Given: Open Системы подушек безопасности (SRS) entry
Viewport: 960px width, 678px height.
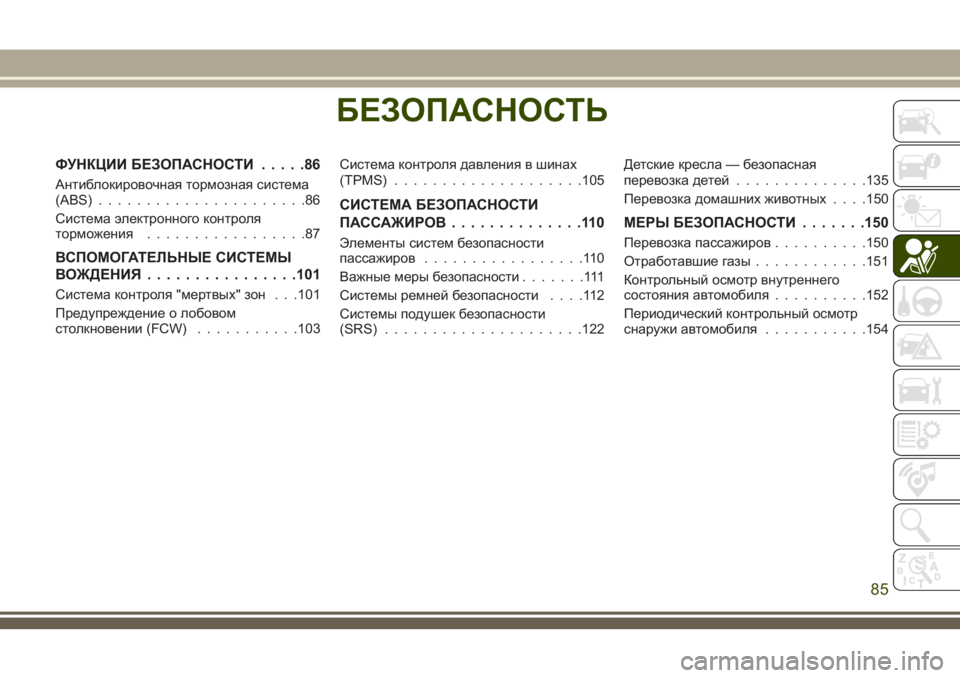Looking at the screenshot, I should [471, 322].
